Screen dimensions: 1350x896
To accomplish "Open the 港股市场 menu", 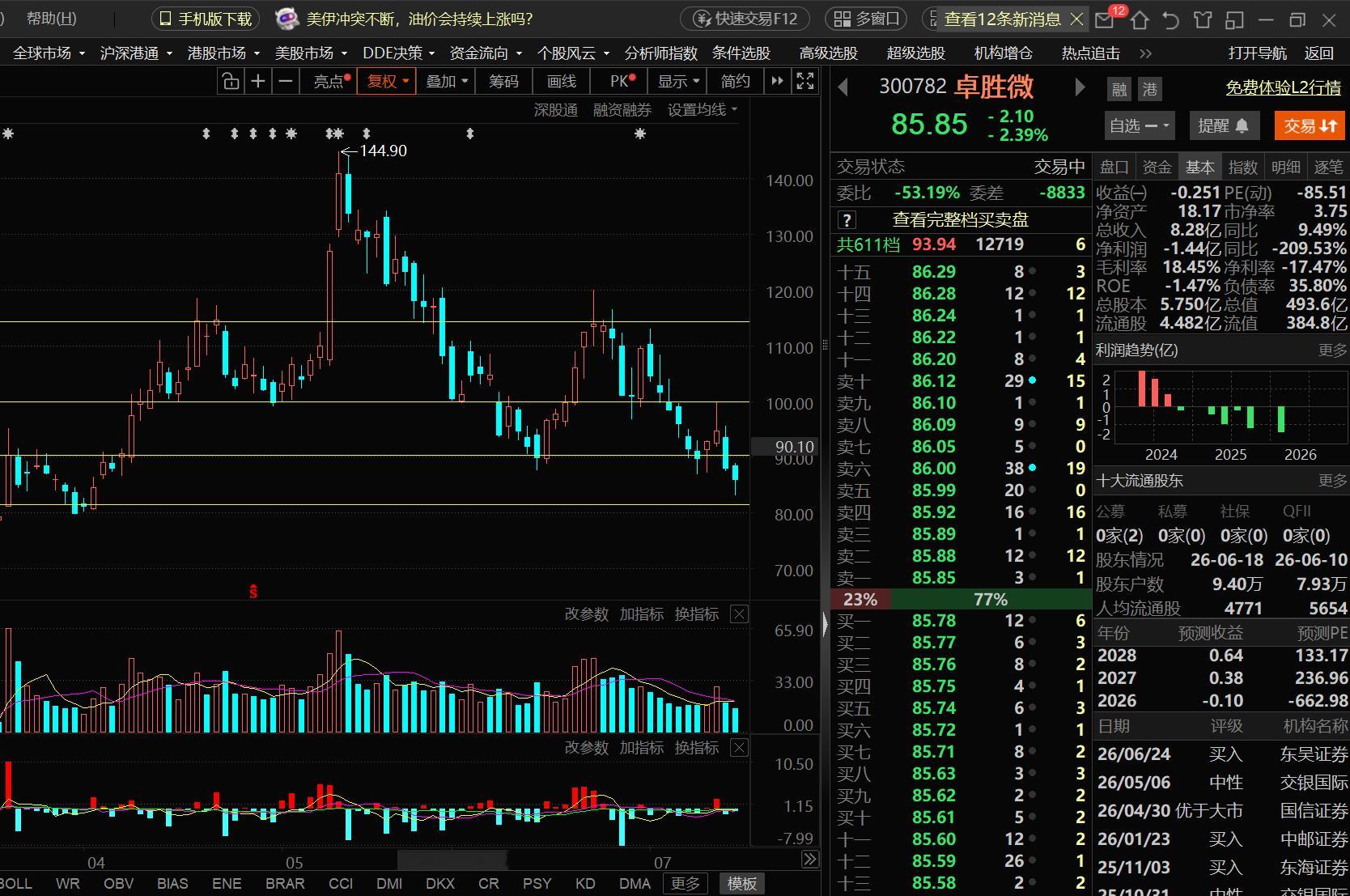I will point(223,53).
